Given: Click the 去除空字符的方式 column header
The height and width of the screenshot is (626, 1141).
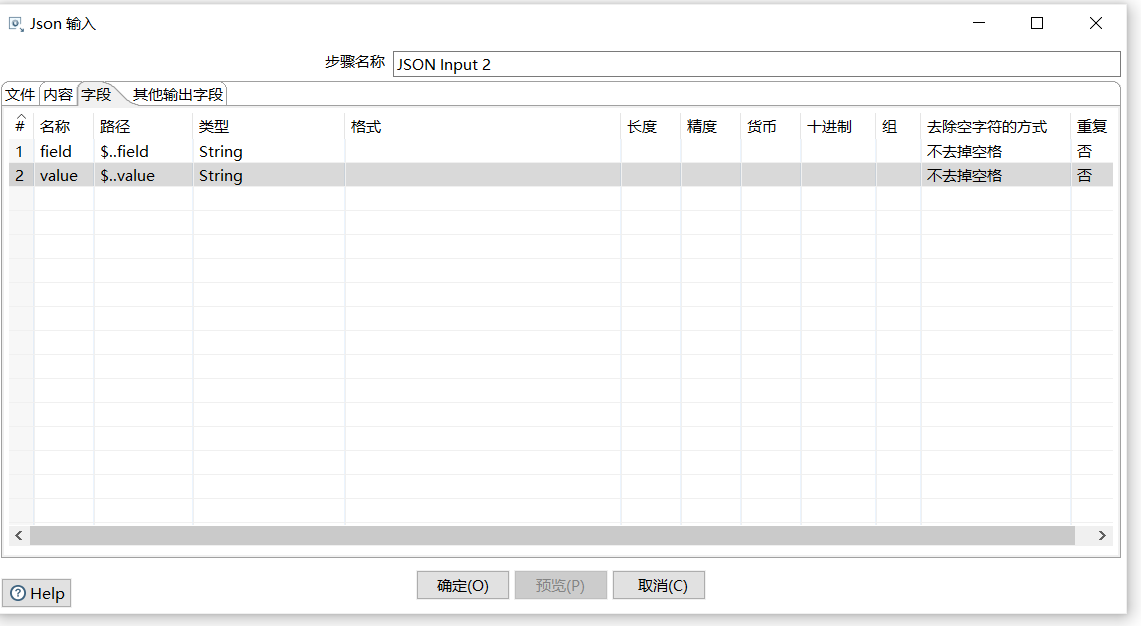Looking at the screenshot, I should pyautogui.click(x=995, y=127).
